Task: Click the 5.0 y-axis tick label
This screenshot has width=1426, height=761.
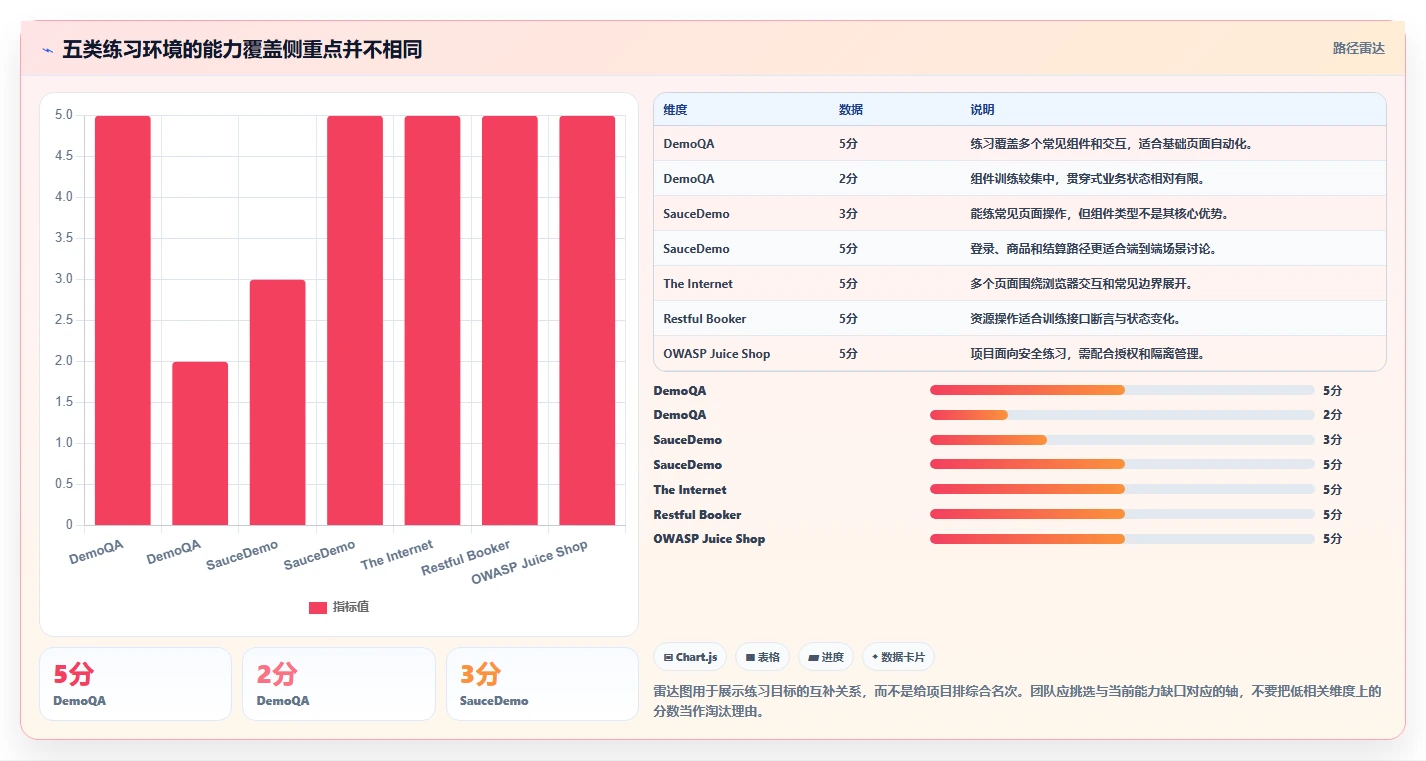Action: point(63,115)
